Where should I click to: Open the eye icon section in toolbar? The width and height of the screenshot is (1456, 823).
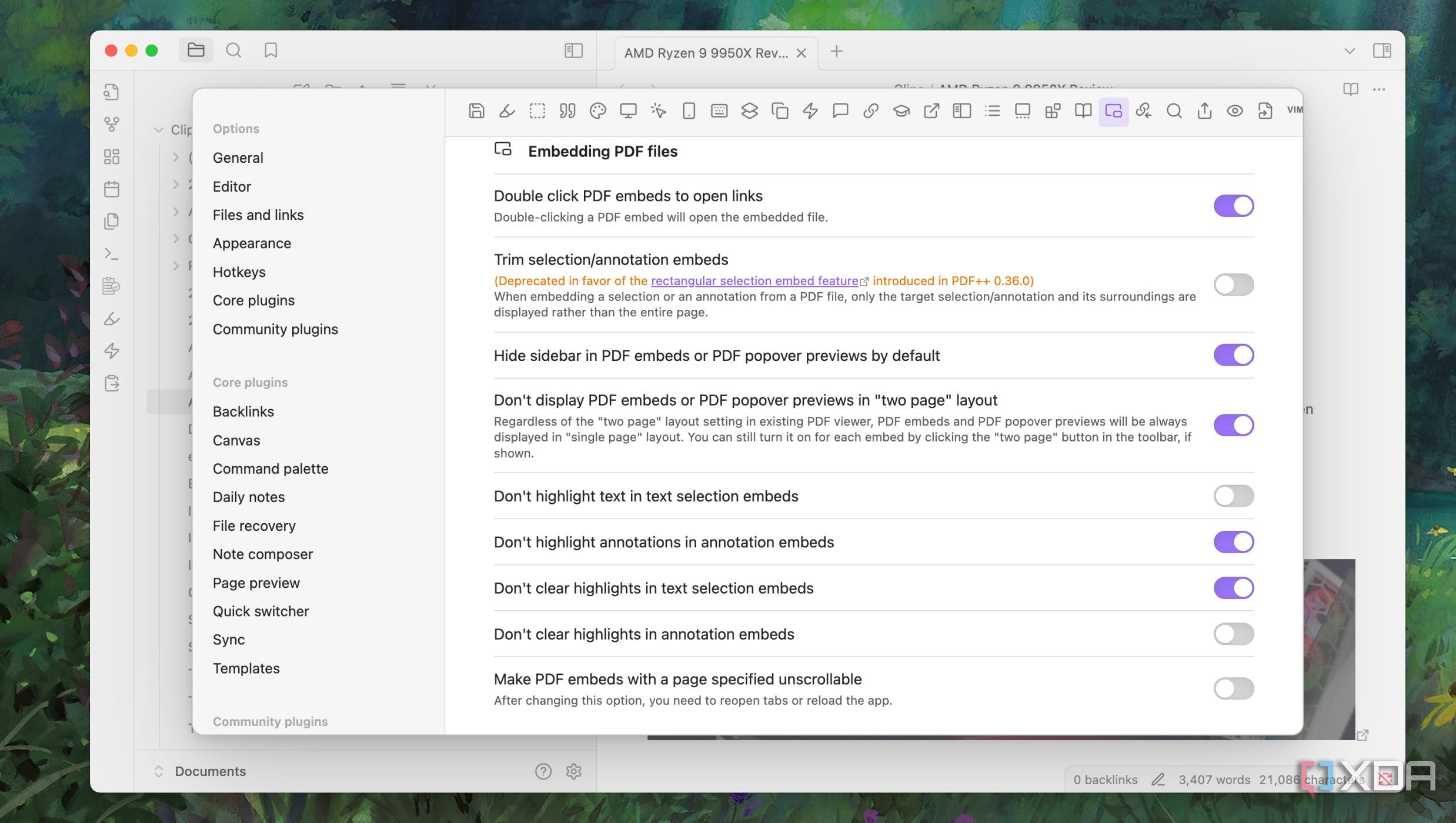(1235, 111)
